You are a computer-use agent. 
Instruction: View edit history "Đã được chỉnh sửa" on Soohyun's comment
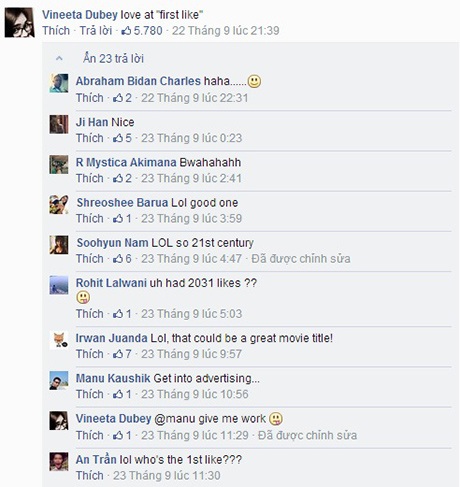pyautogui.click(x=301, y=259)
